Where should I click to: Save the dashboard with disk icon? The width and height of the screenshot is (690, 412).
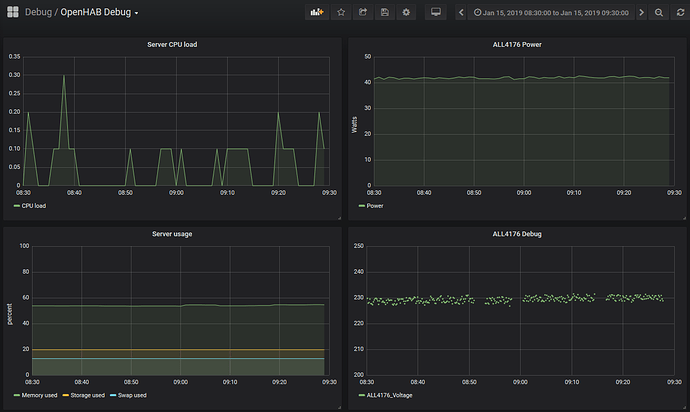(x=385, y=12)
